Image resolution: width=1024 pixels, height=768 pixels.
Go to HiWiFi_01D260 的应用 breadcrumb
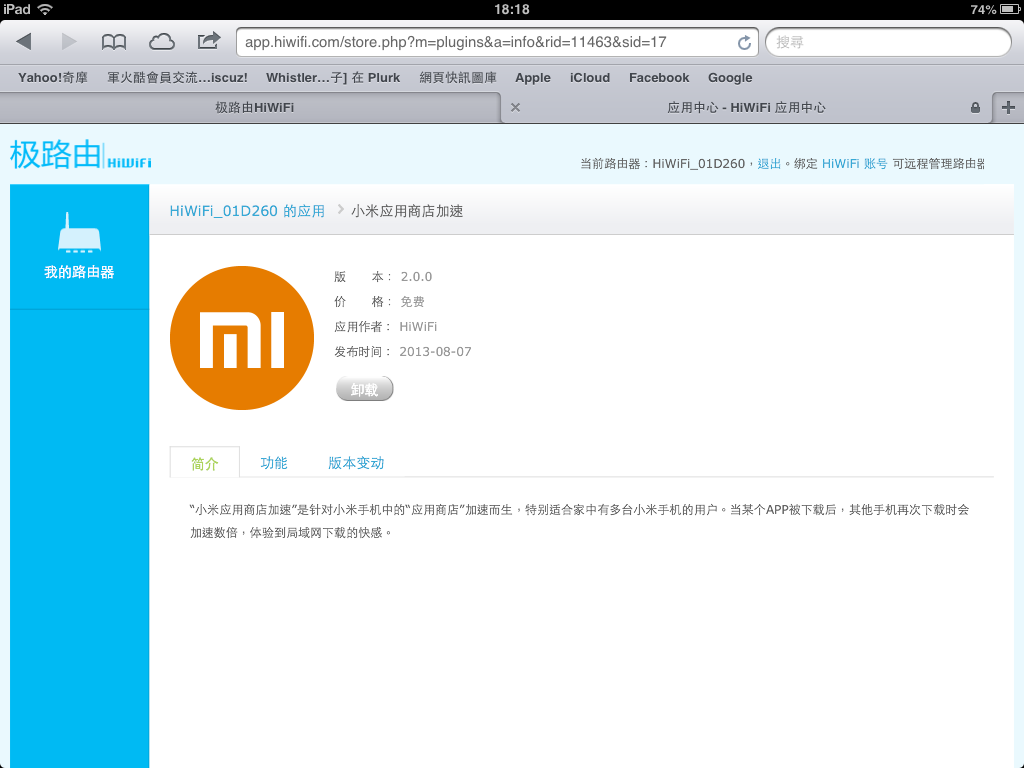pyautogui.click(x=247, y=211)
